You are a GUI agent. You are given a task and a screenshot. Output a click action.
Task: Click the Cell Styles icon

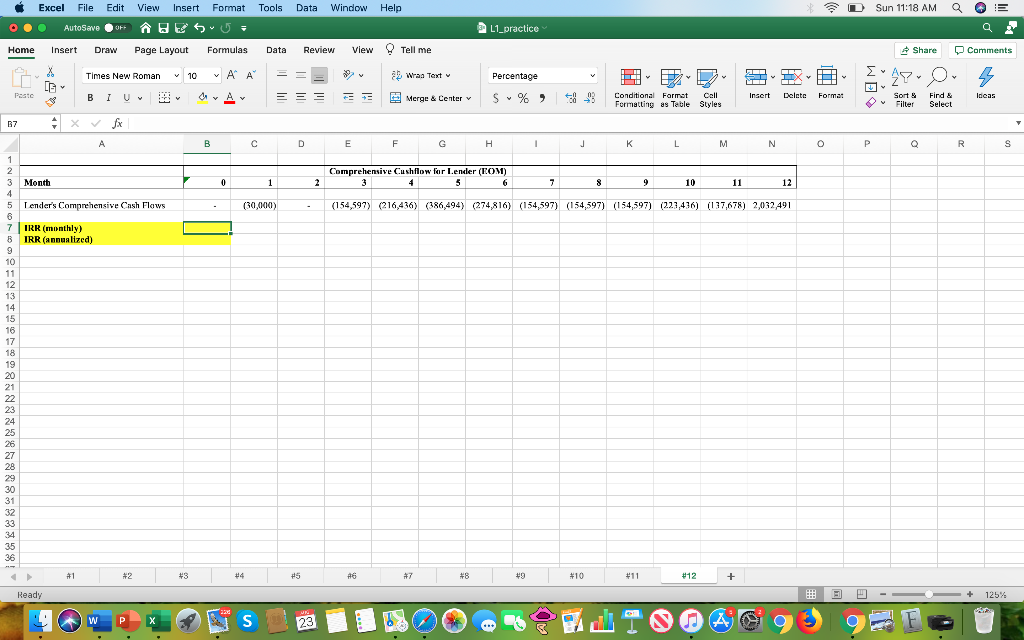click(x=711, y=88)
